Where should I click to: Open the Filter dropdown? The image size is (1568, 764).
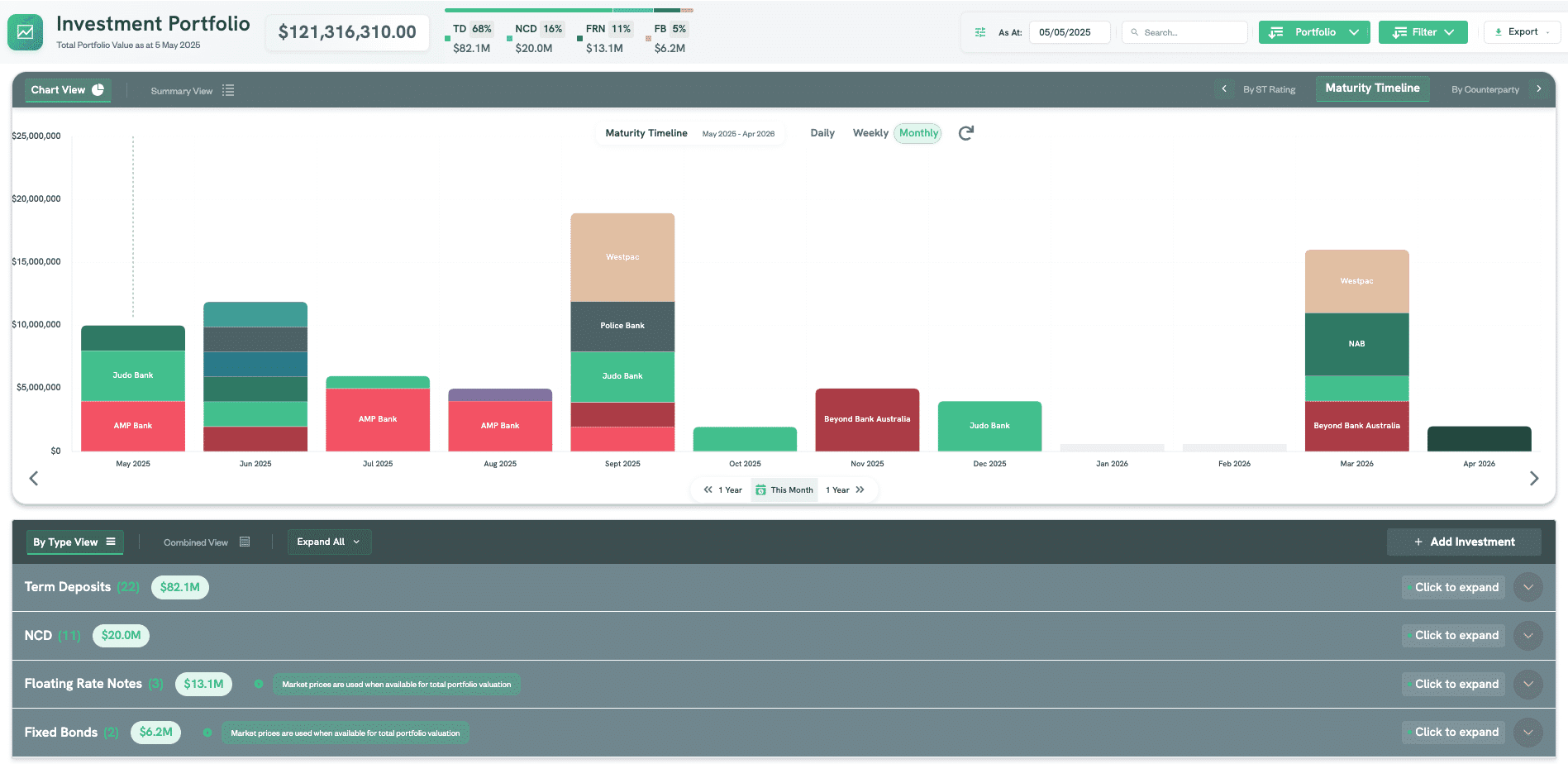(1423, 32)
